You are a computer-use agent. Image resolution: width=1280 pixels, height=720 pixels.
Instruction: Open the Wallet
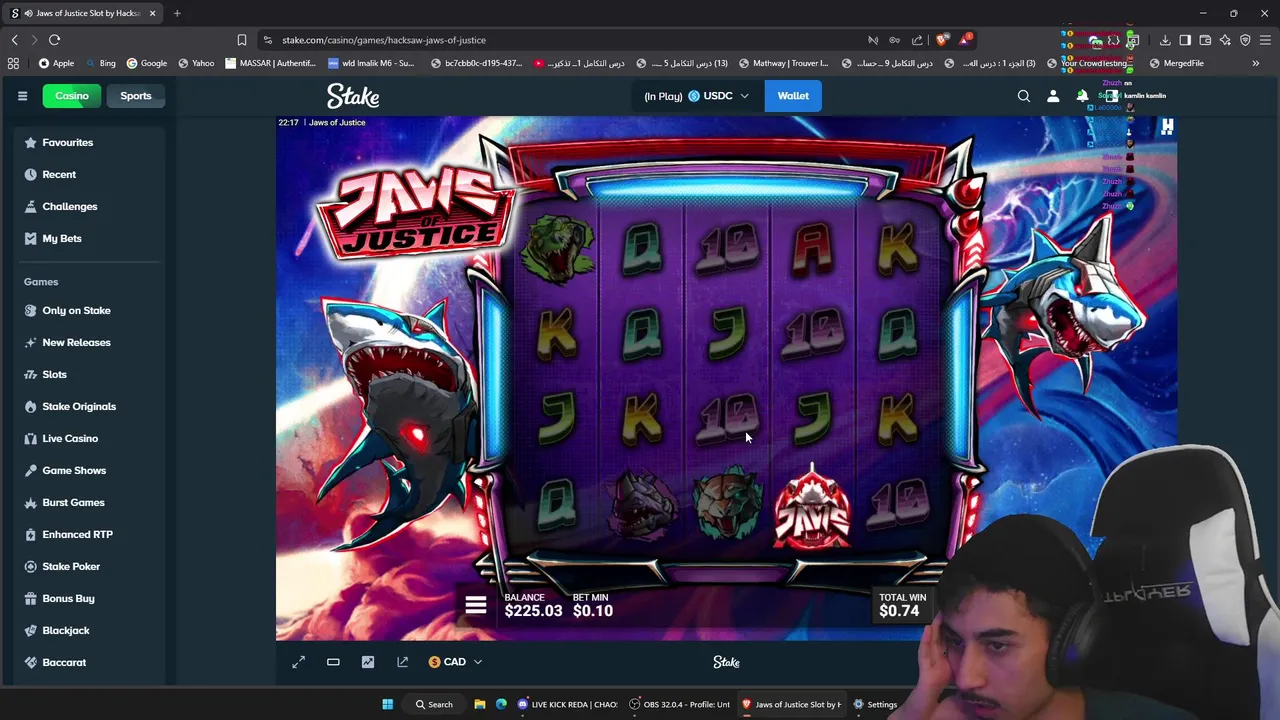click(793, 96)
